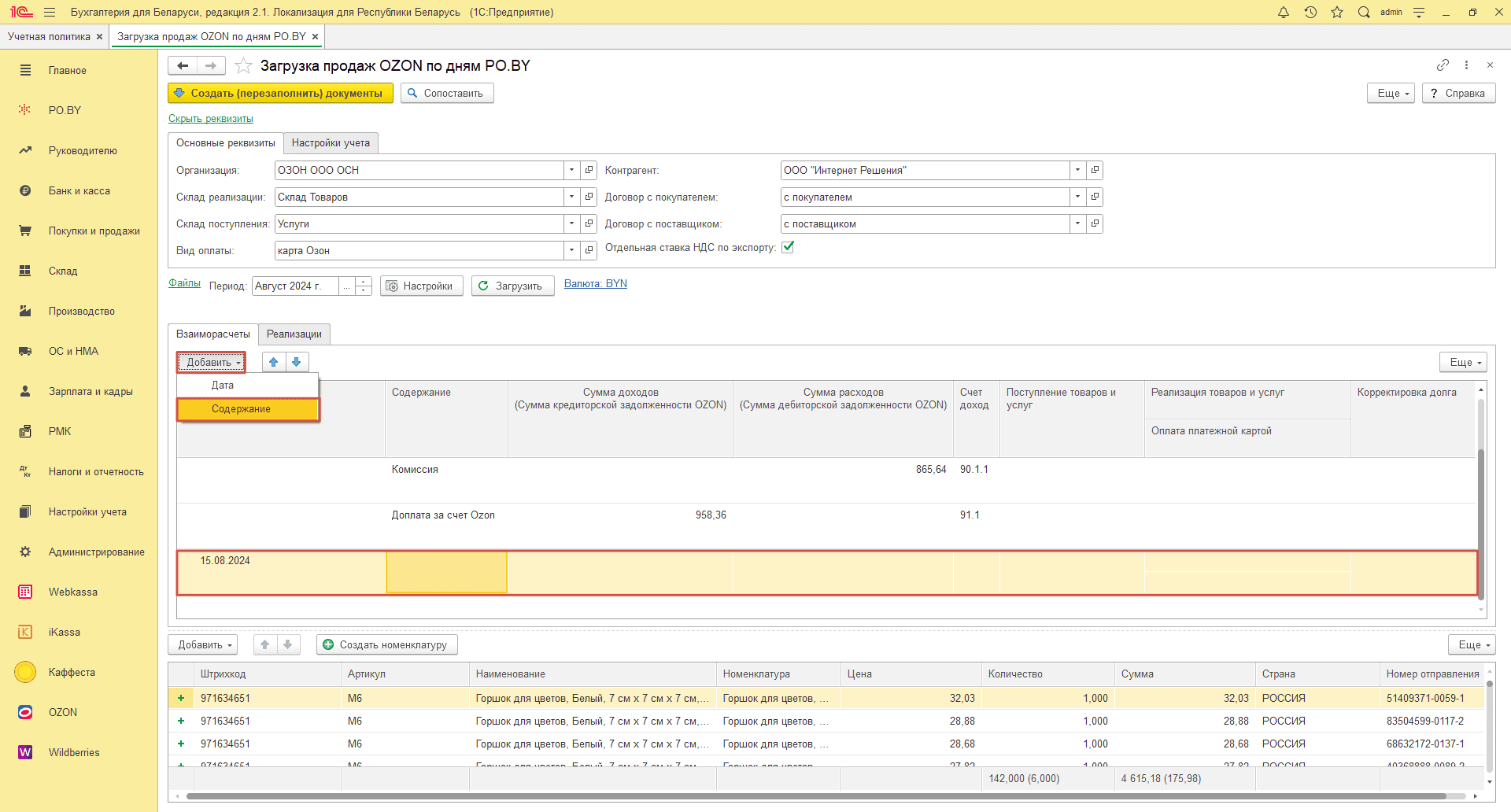The height and width of the screenshot is (812, 1511).
Task: Open the Справка help button
Action: click(1458, 93)
